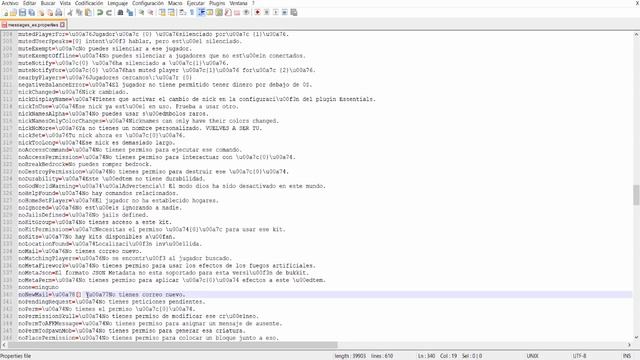The width and height of the screenshot is (640, 360).
Task: Open the Plugins menu
Action: (217, 3)
